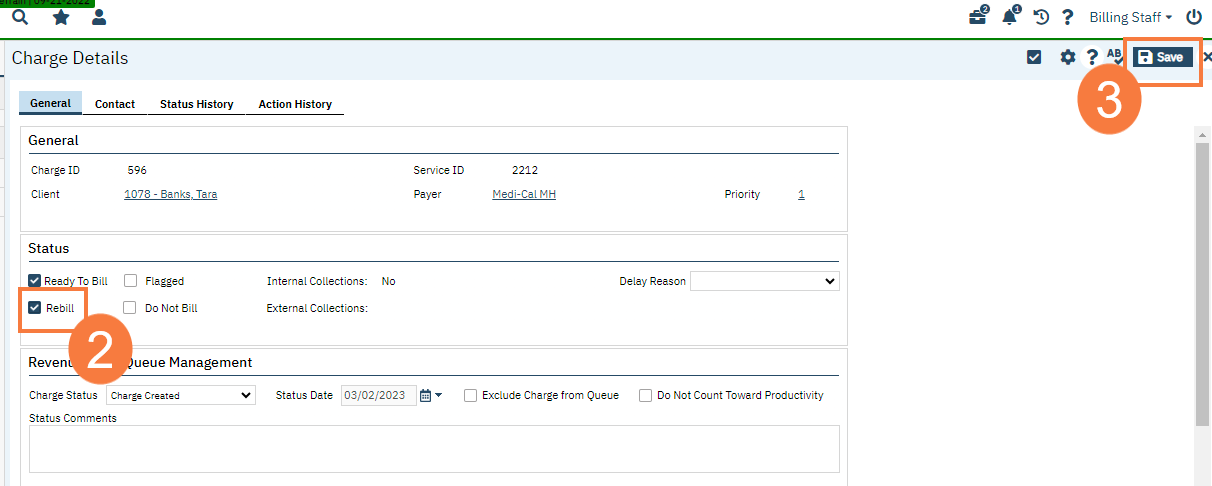Click the search magnifier icon
Viewport: 1212px width, 486px height.
coord(20,17)
